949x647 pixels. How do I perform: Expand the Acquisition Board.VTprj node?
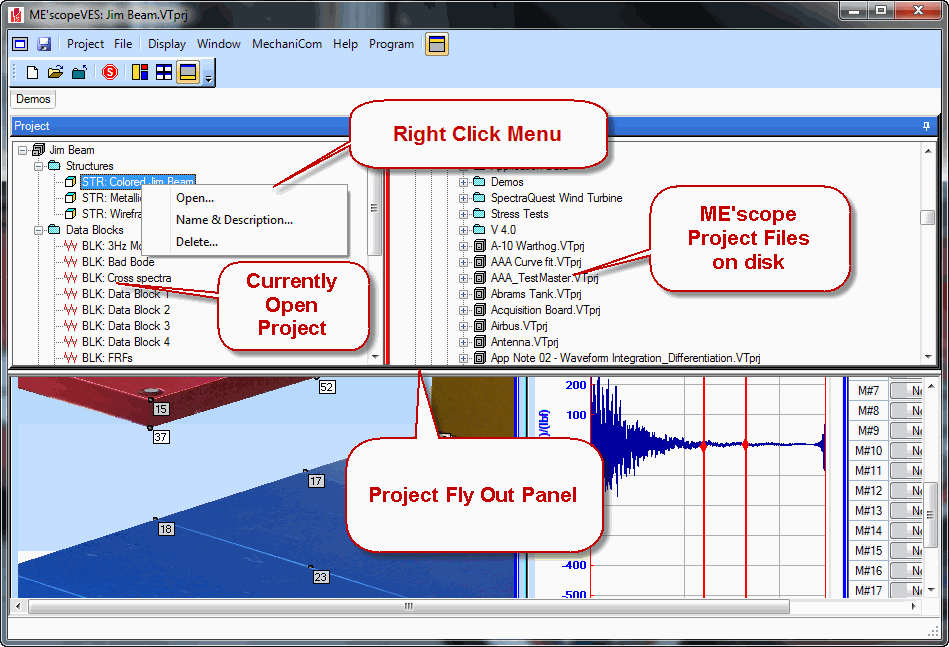pos(464,310)
